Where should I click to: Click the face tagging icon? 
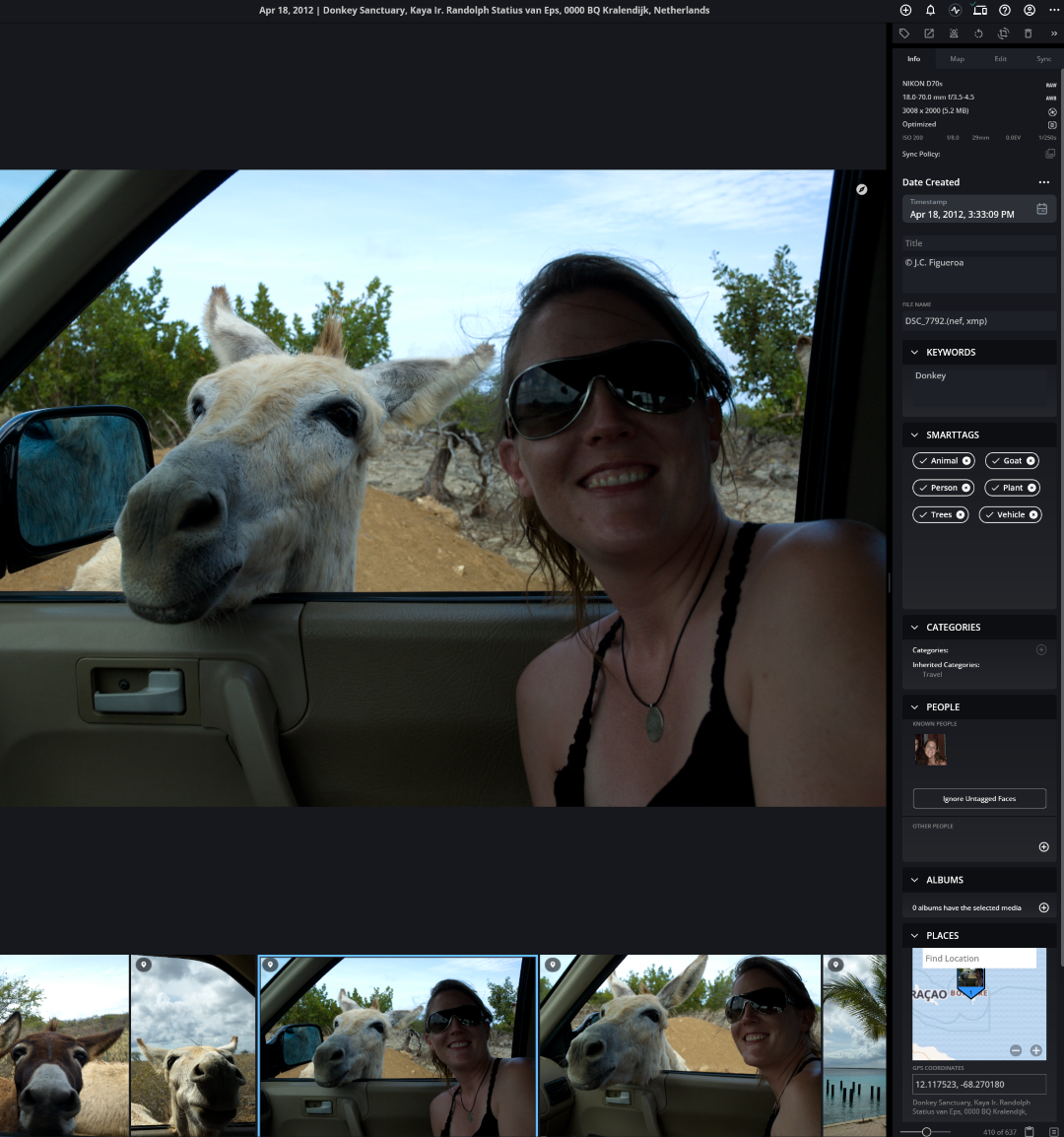tap(954, 33)
